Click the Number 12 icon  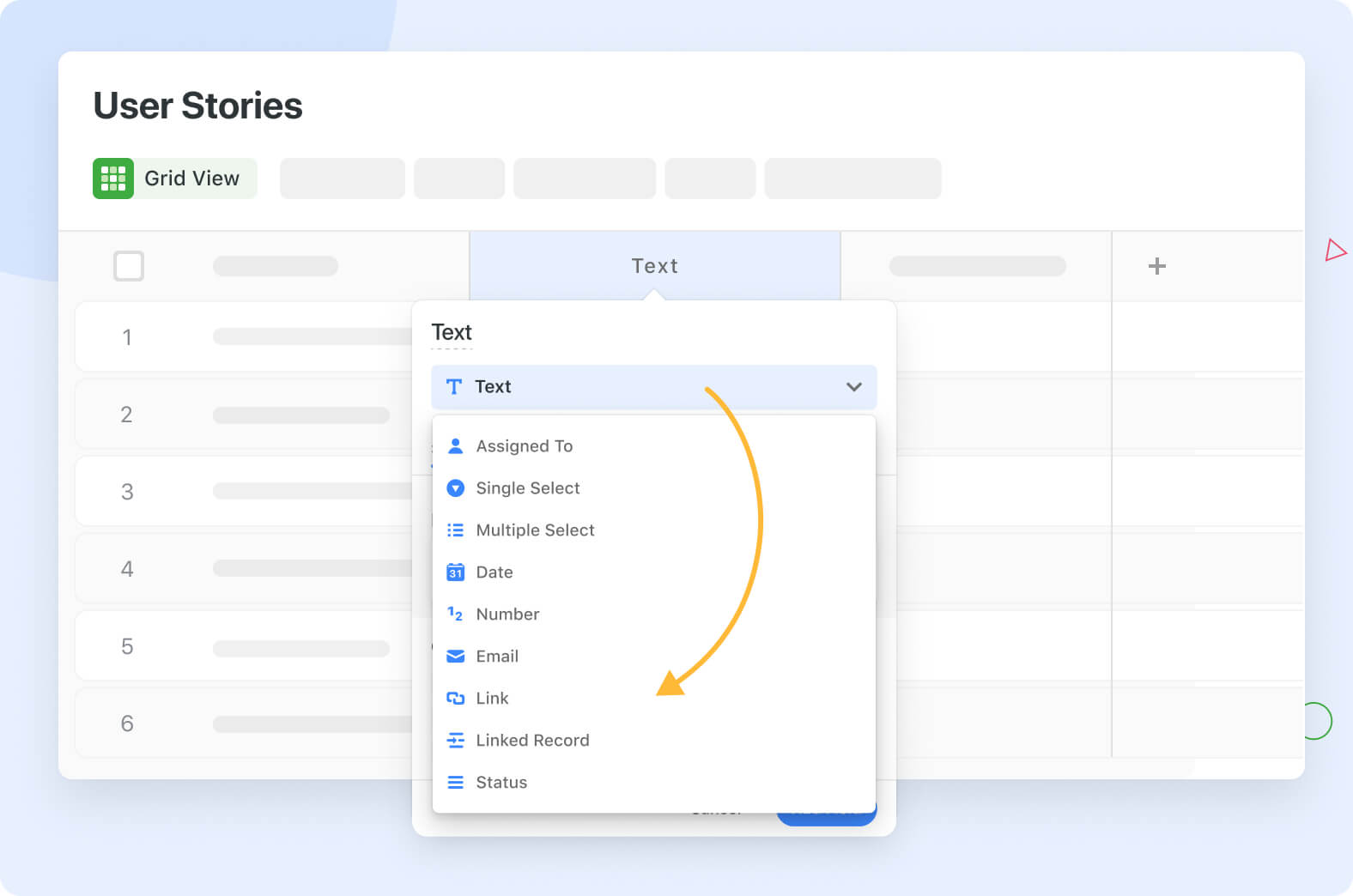tap(456, 614)
